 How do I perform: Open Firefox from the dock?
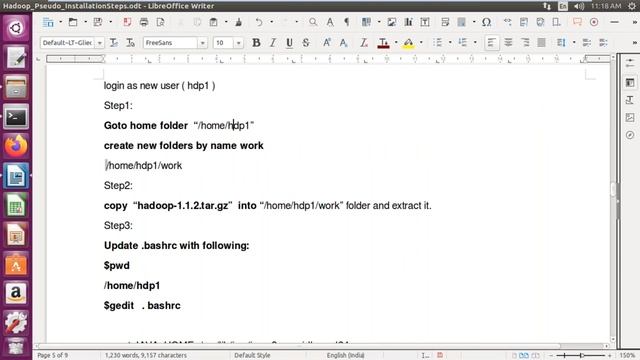(x=16, y=146)
